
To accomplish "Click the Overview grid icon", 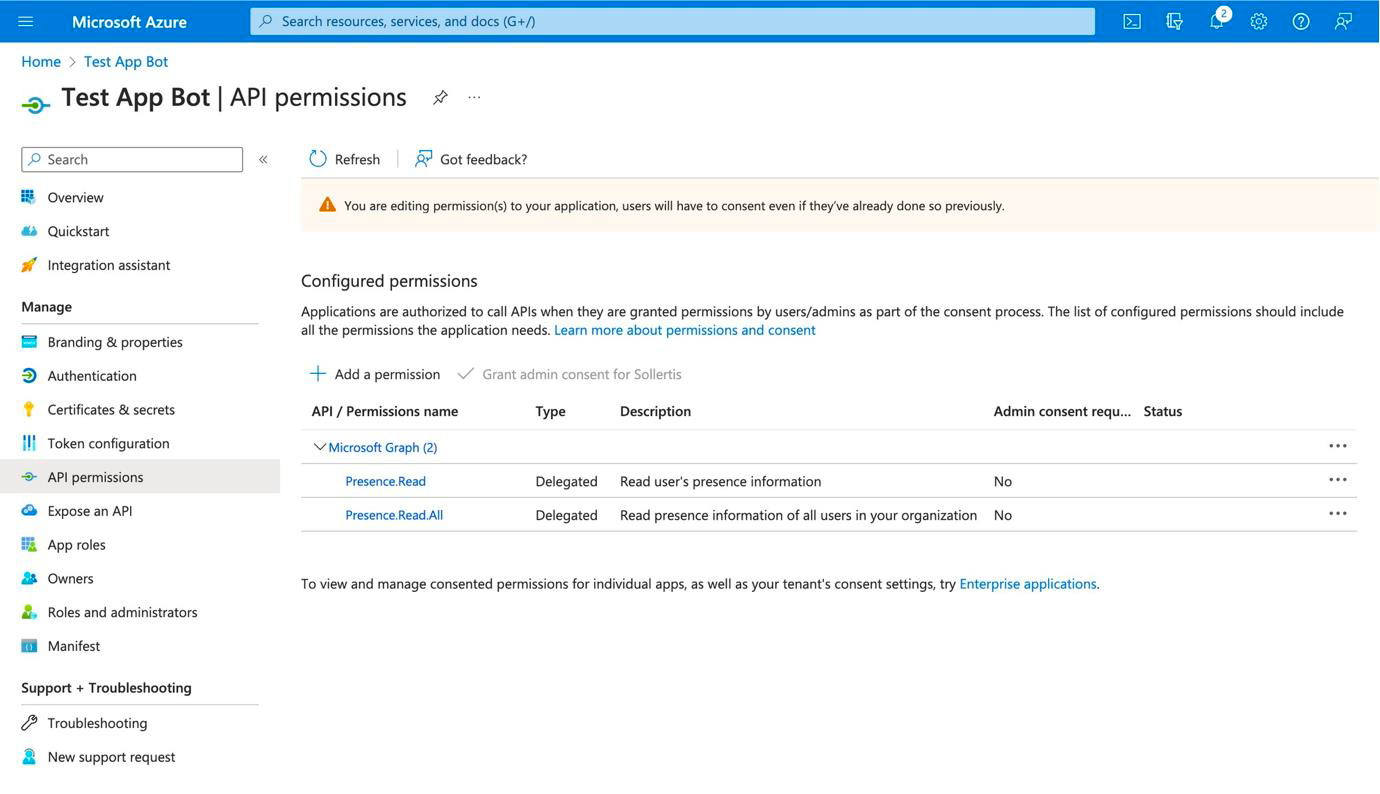I will (28, 197).
